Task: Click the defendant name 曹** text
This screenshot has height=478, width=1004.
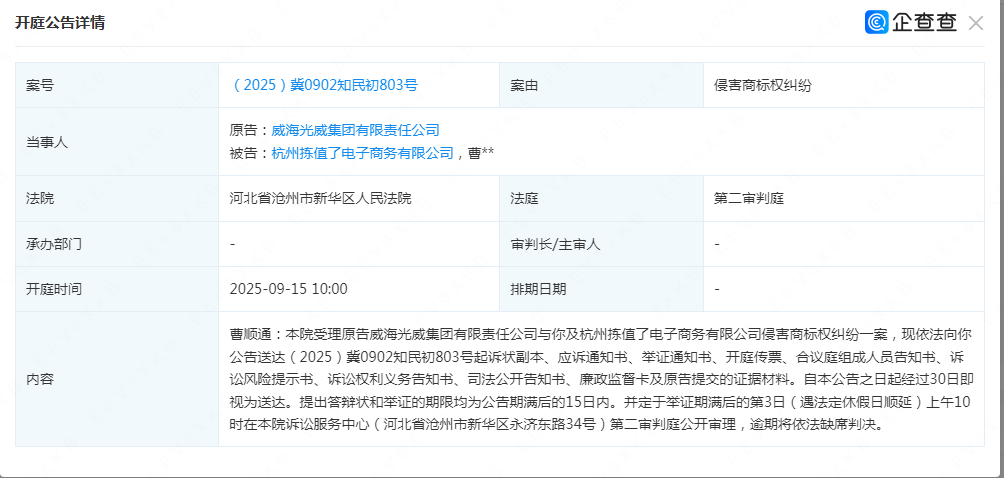Action: coord(480,154)
